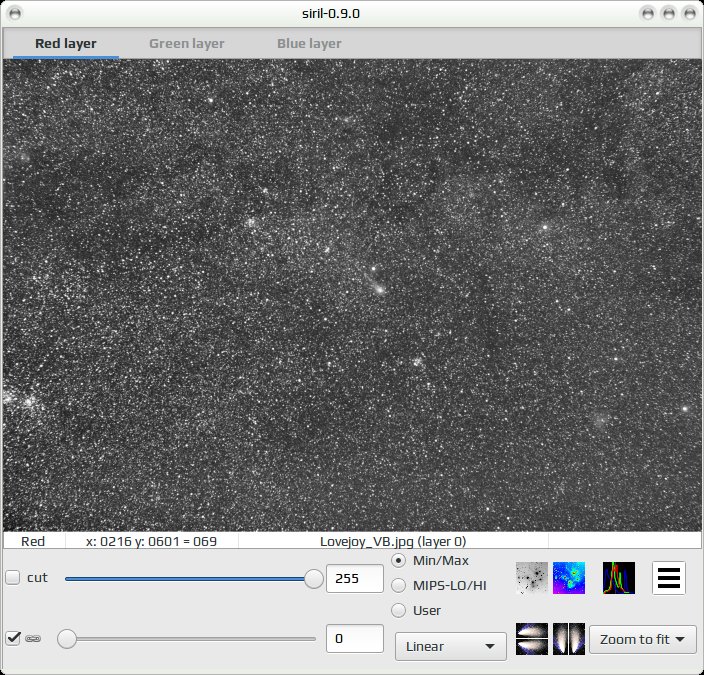The height and width of the screenshot is (675, 704).
Task: Enable the cut checkbox
Action: tap(13, 577)
